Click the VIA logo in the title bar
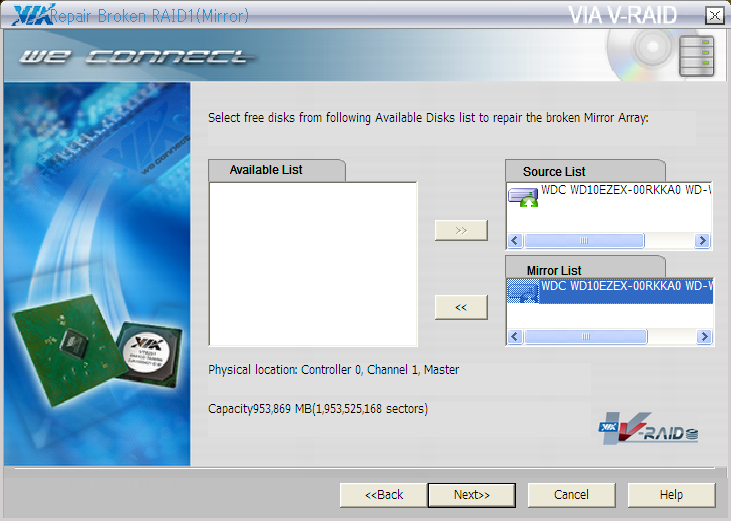Image resolution: width=731 pixels, height=521 pixels. pos(29,15)
